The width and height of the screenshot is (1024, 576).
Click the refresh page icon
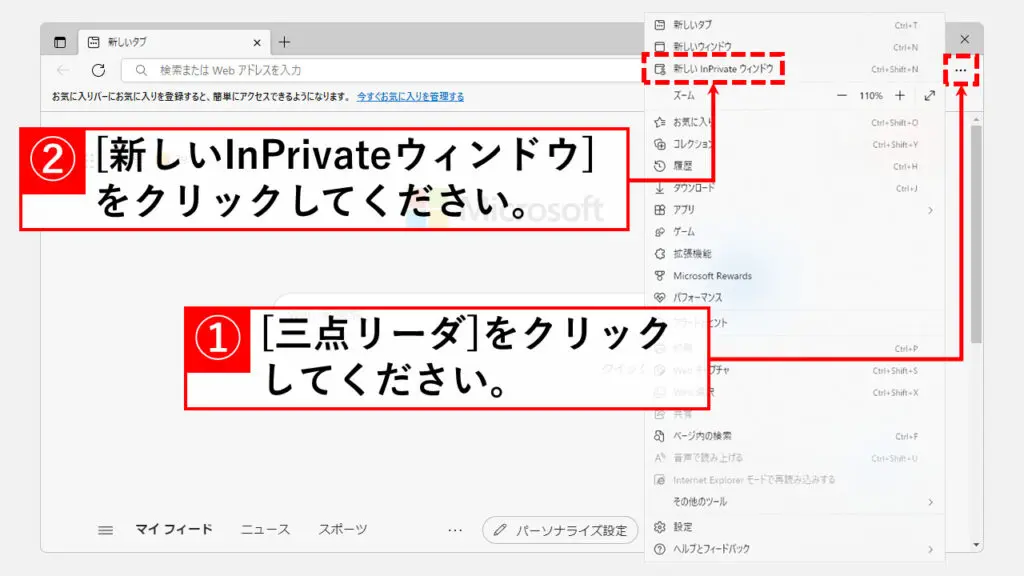(x=98, y=70)
